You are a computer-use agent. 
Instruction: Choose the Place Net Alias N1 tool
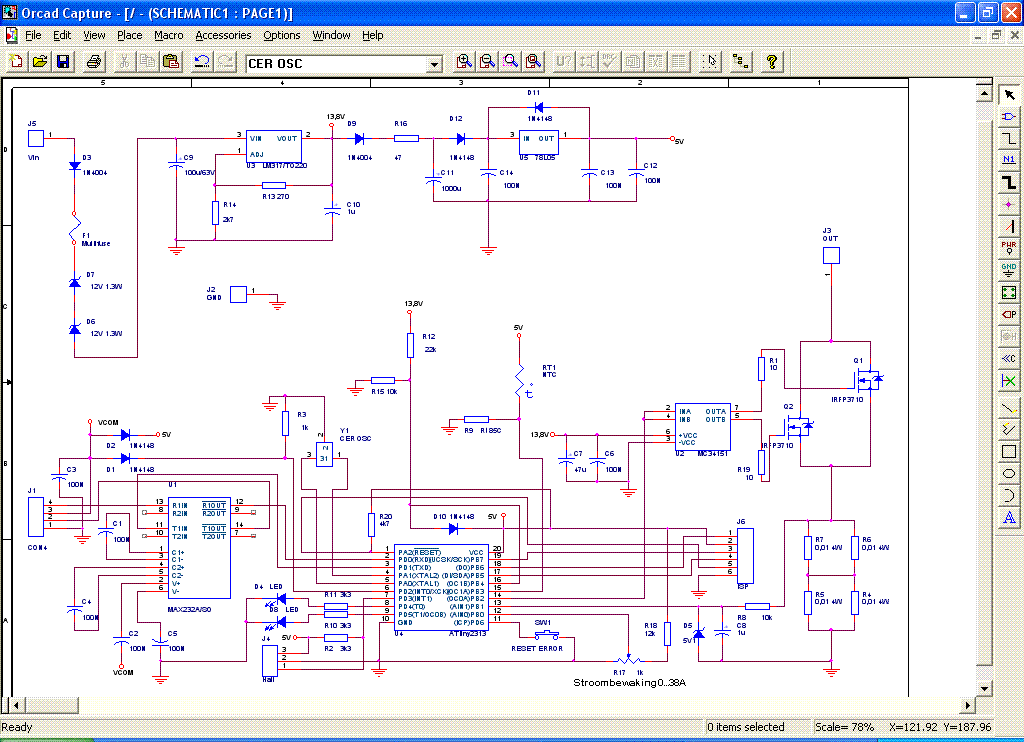[x=1009, y=159]
